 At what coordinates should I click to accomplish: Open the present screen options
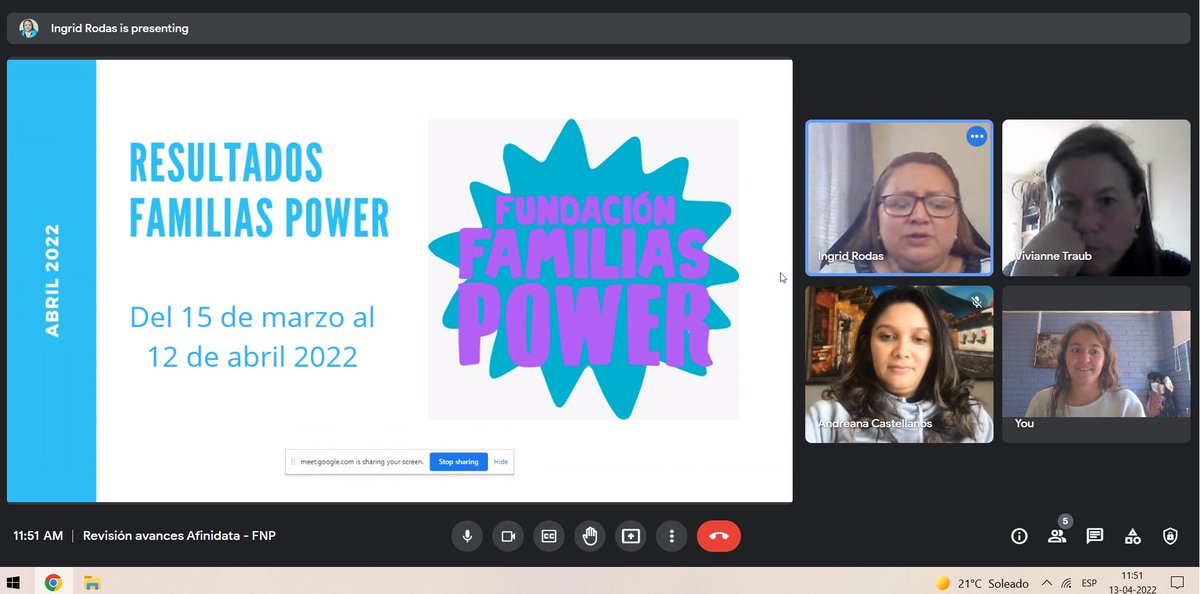(630, 536)
